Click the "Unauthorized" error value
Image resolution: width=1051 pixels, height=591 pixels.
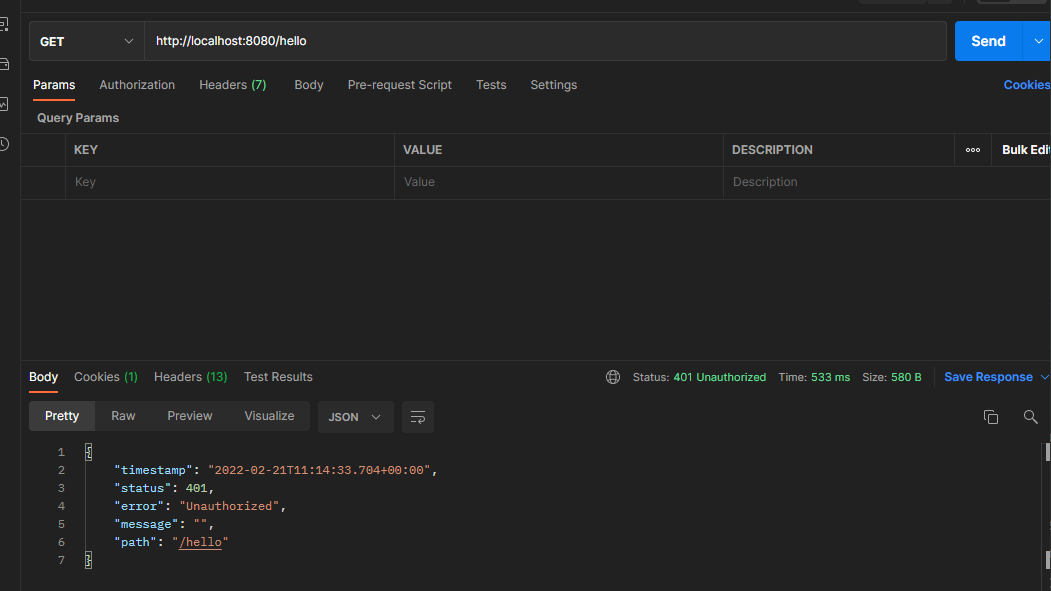coord(229,507)
